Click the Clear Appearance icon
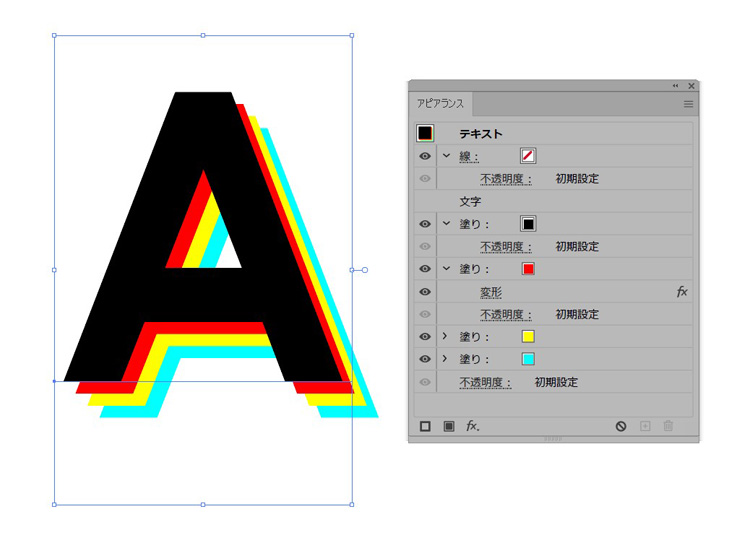The image size is (750, 535). [x=621, y=426]
